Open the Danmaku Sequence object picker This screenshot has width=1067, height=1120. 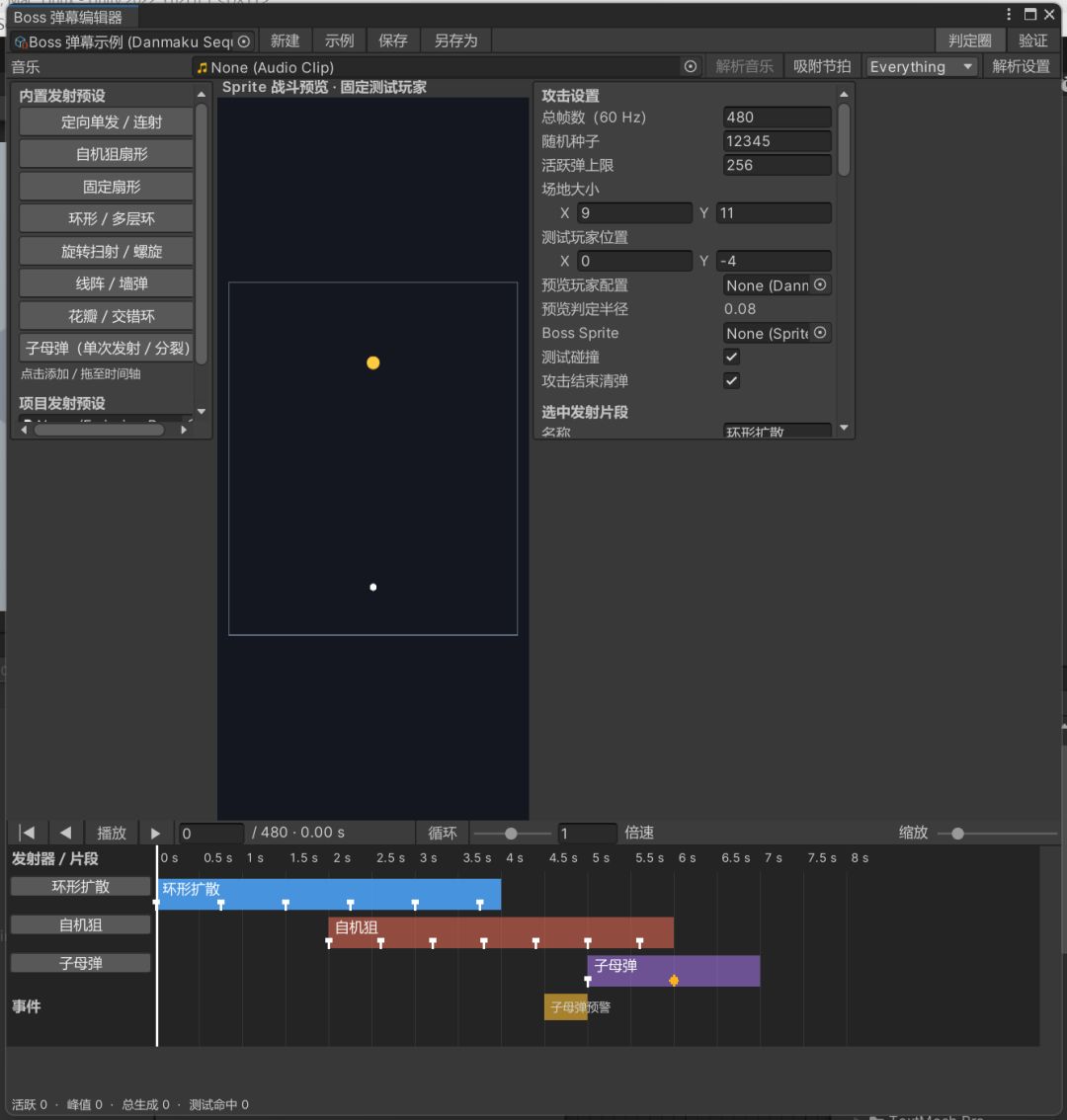pos(244,41)
